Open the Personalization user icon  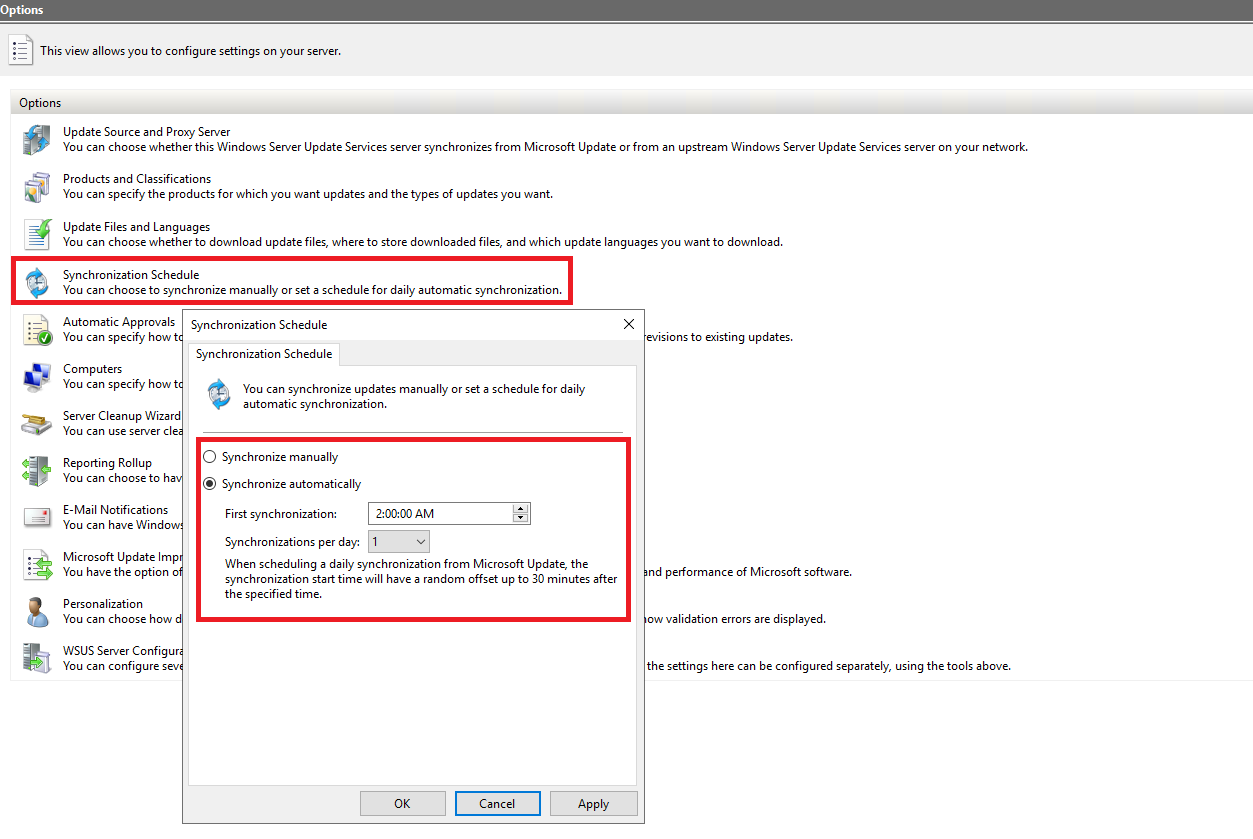pos(37,611)
